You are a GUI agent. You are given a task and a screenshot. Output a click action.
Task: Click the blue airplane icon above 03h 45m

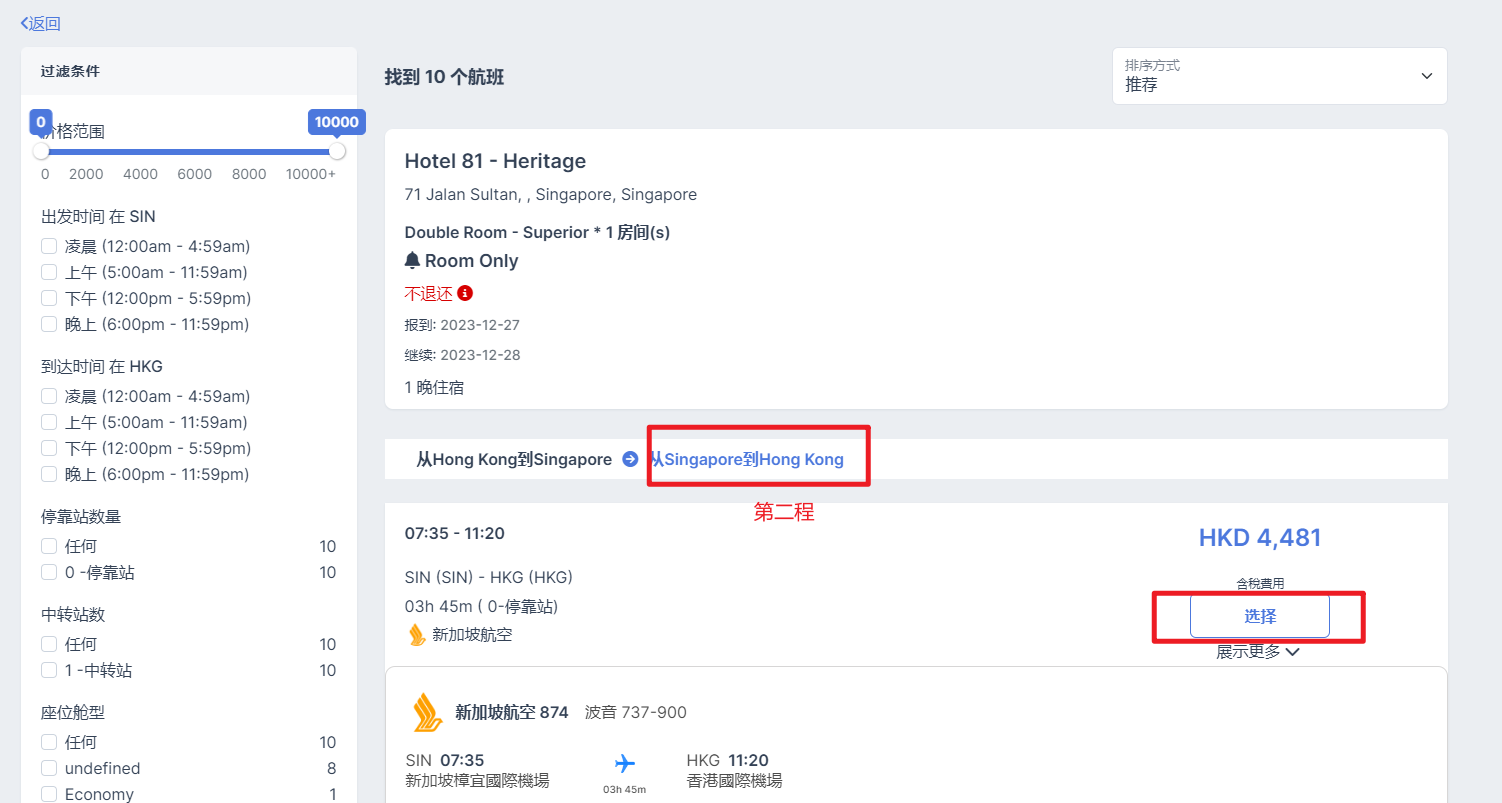(x=625, y=764)
